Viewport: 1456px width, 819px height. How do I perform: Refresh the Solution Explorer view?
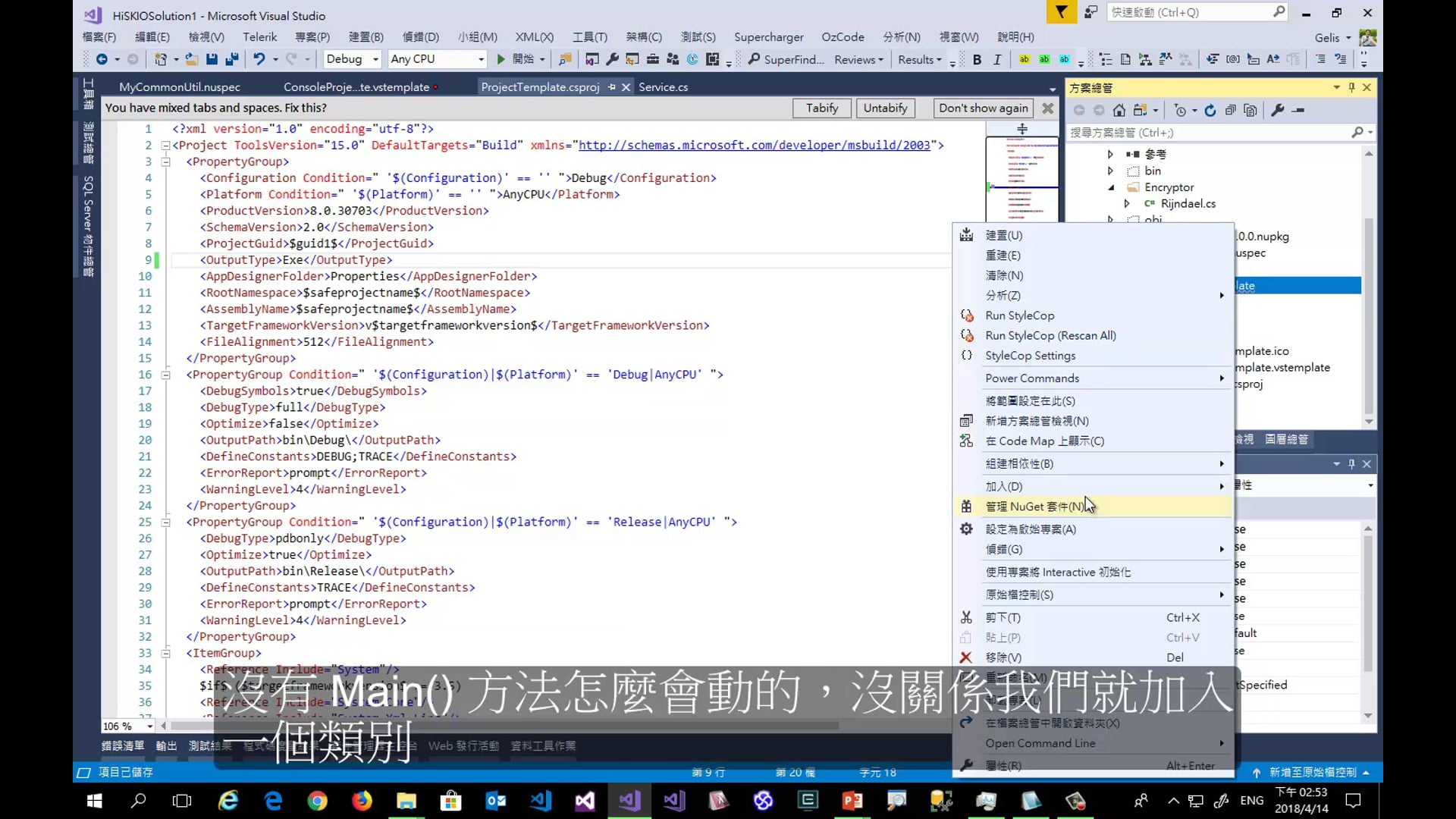pos(1210,110)
